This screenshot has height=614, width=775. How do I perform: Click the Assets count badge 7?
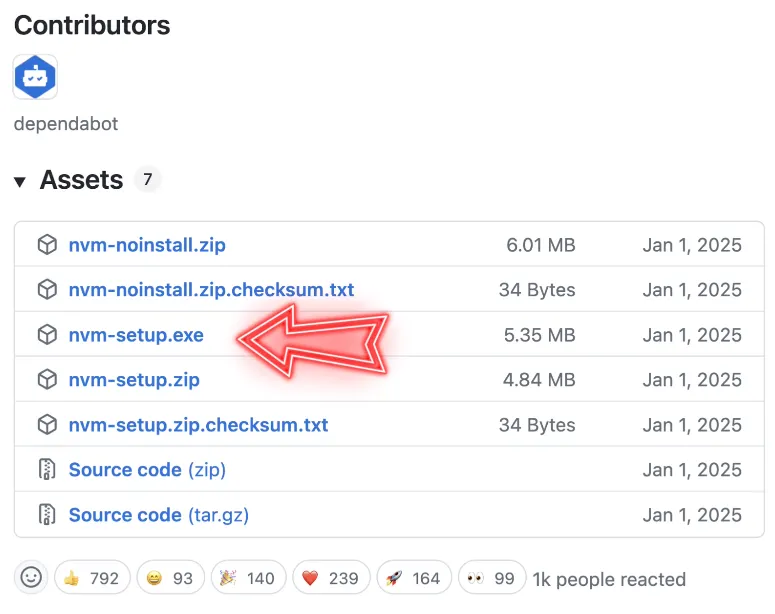(147, 179)
